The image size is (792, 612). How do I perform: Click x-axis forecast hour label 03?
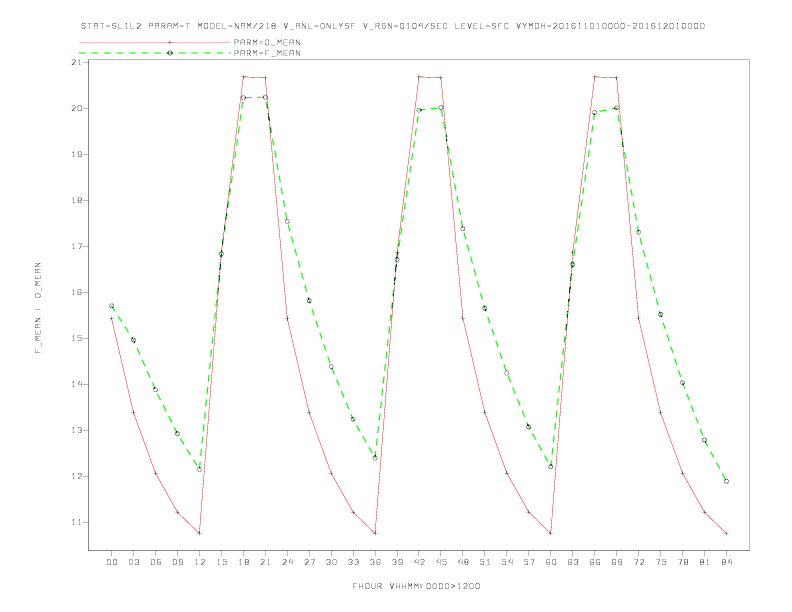click(133, 562)
